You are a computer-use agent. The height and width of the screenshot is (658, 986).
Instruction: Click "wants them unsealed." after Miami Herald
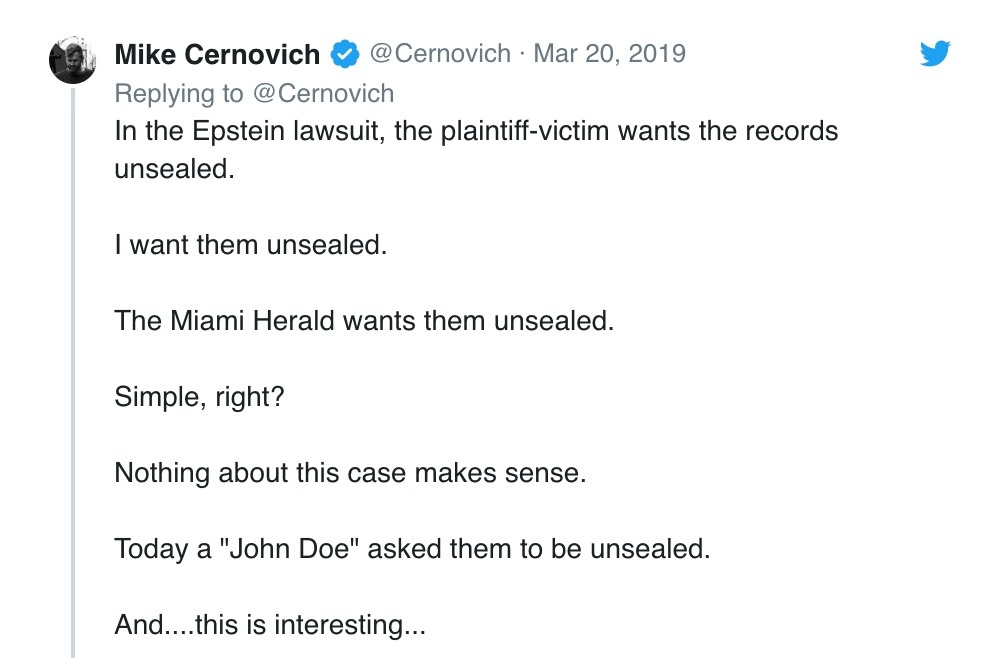pyautogui.click(x=478, y=321)
